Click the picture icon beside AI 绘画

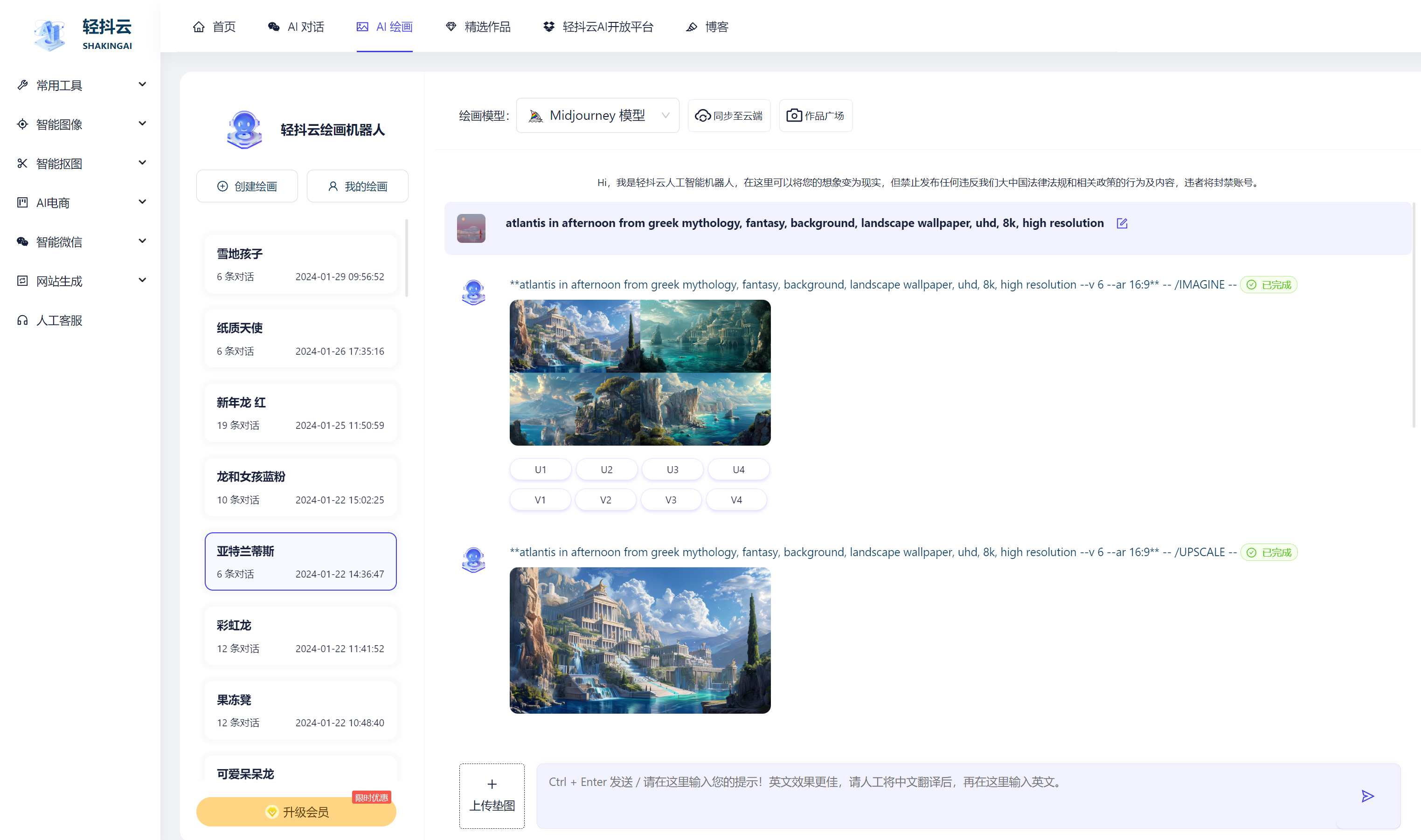pos(362,27)
